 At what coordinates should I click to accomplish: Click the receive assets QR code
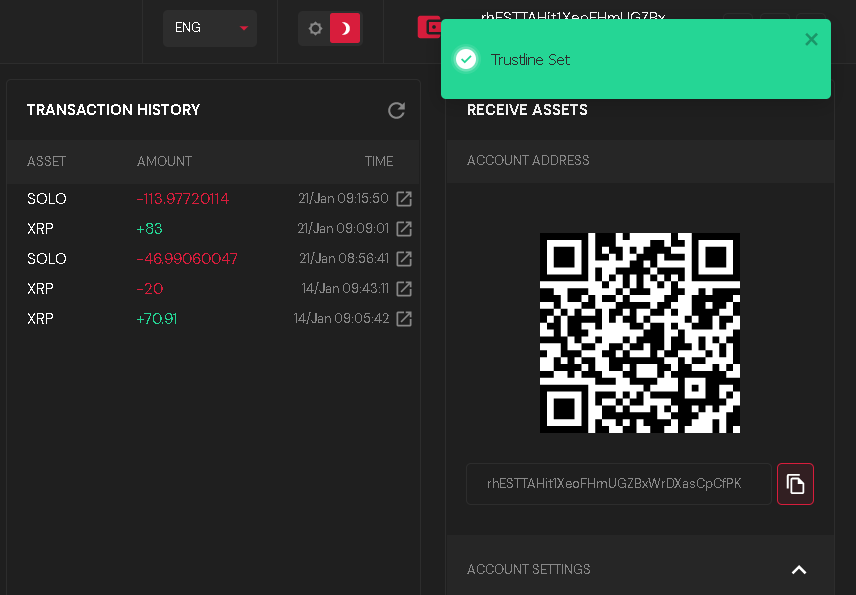640,333
